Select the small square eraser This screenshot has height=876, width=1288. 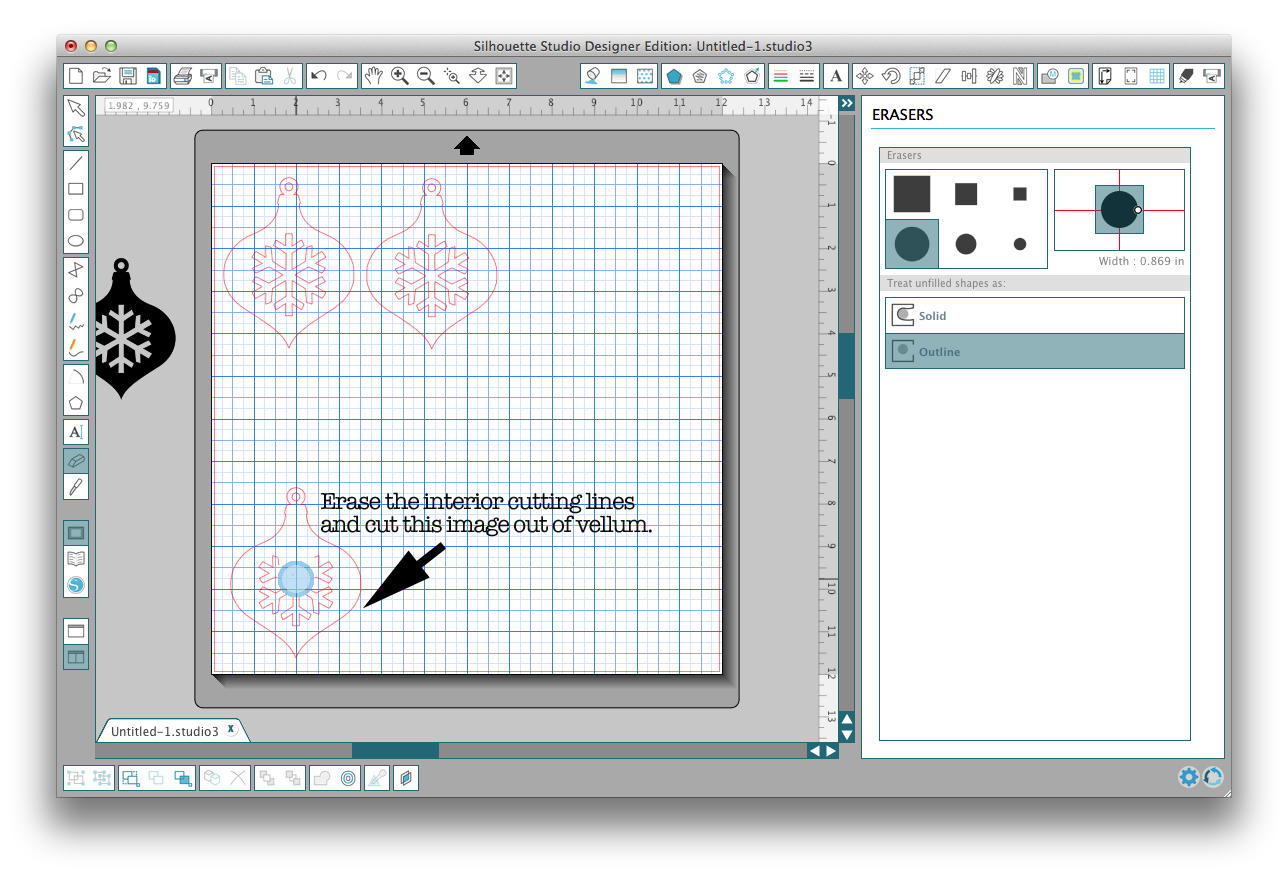(1020, 194)
